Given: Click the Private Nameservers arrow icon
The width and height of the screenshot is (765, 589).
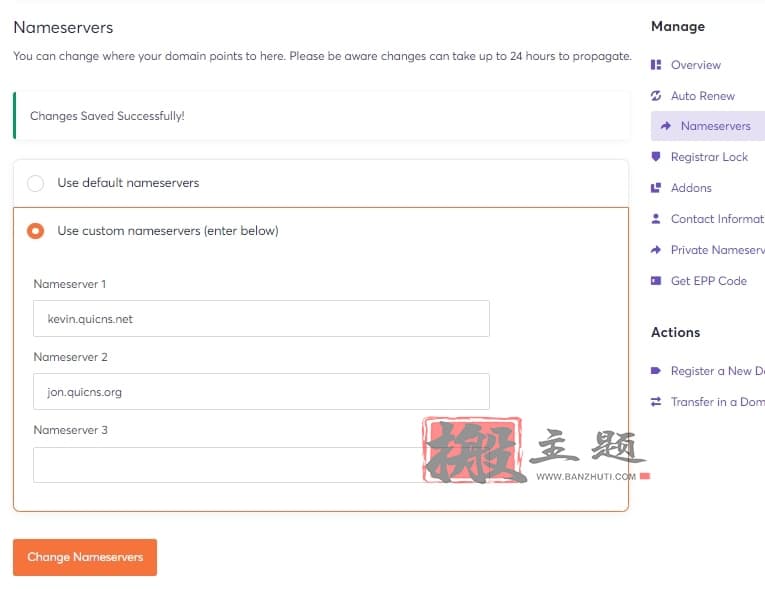Looking at the screenshot, I should 656,250.
